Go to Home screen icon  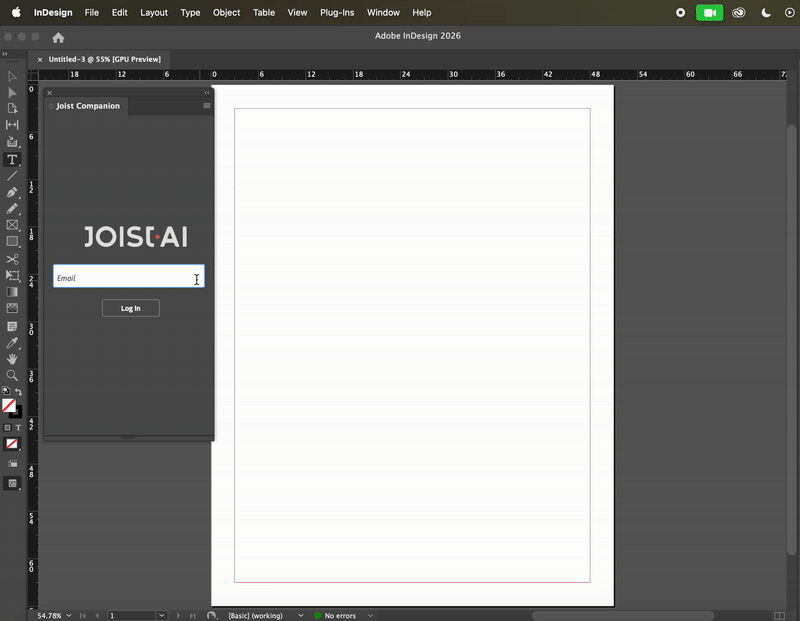(58, 38)
